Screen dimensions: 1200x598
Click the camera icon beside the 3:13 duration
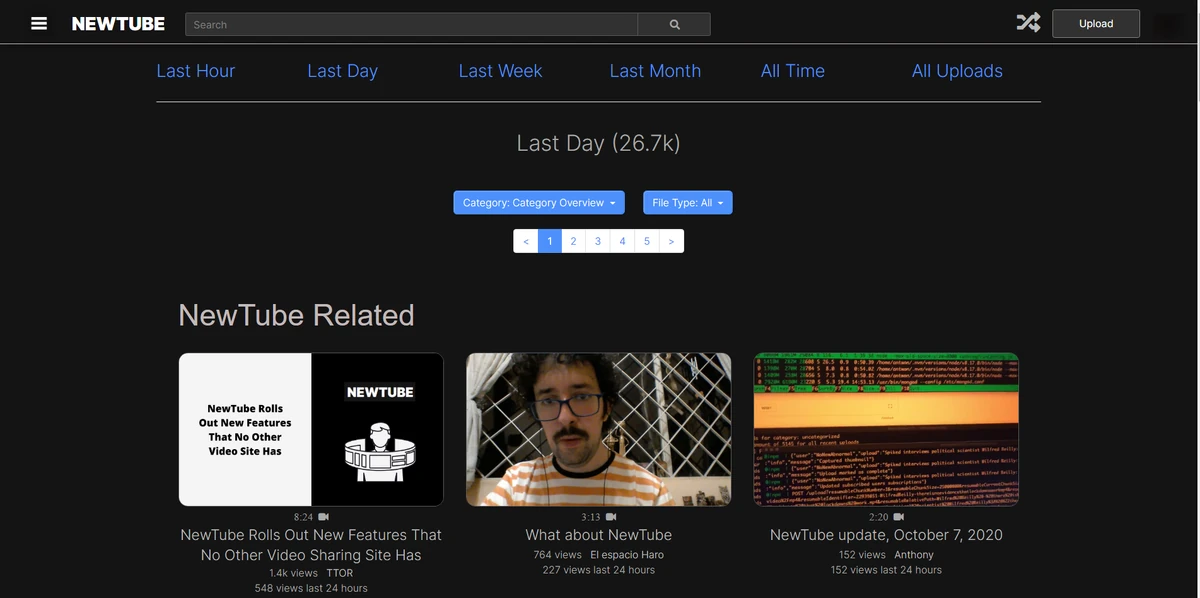[610, 517]
